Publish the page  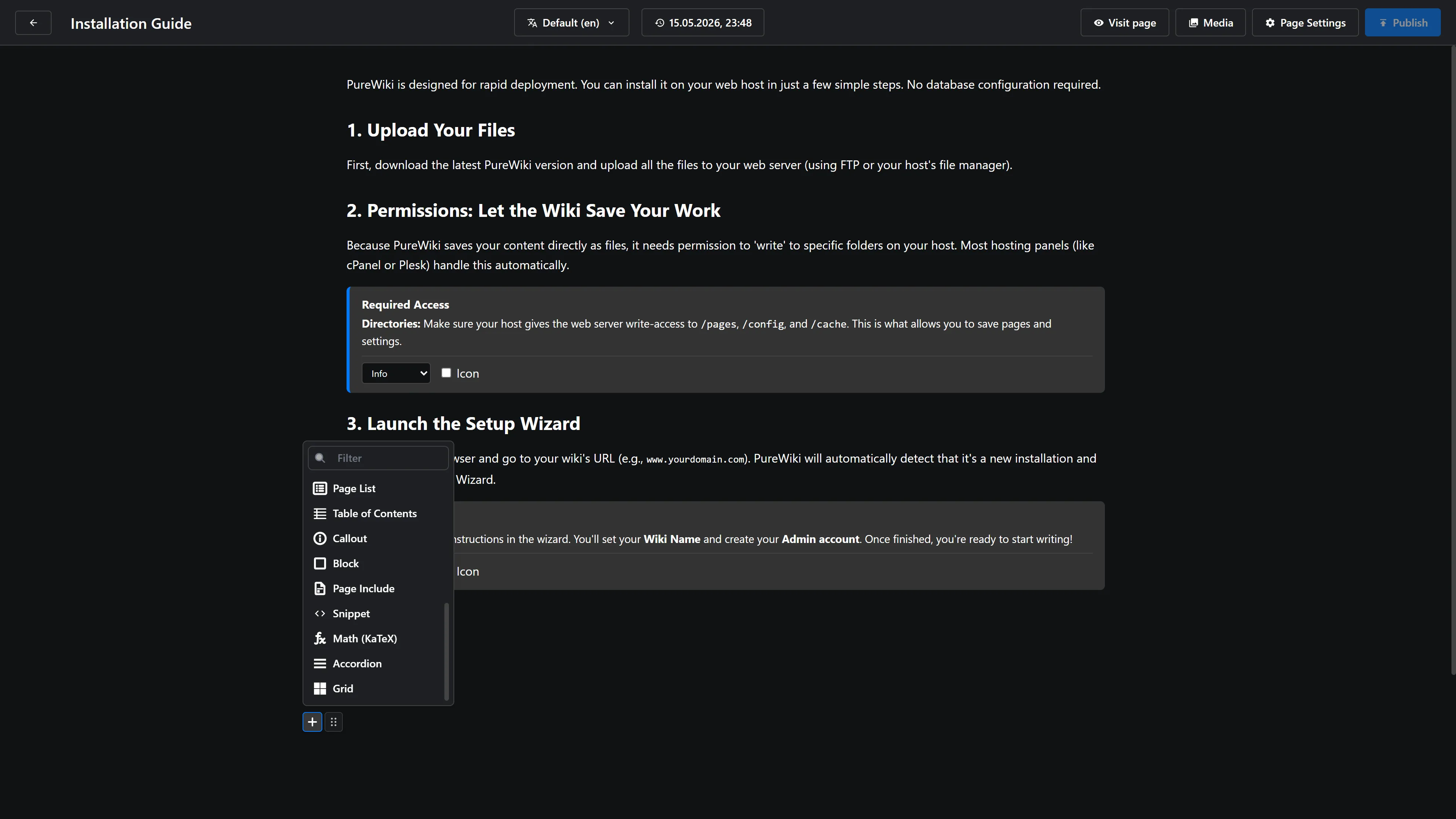[x=1402, y=23]
